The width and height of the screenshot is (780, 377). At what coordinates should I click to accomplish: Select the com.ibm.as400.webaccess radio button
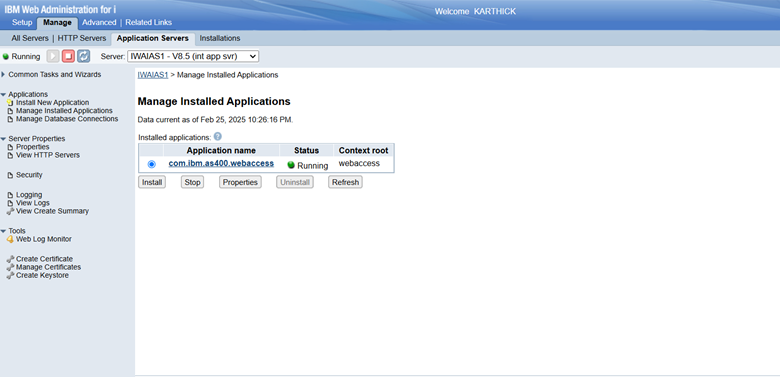(x=152, y=164)
